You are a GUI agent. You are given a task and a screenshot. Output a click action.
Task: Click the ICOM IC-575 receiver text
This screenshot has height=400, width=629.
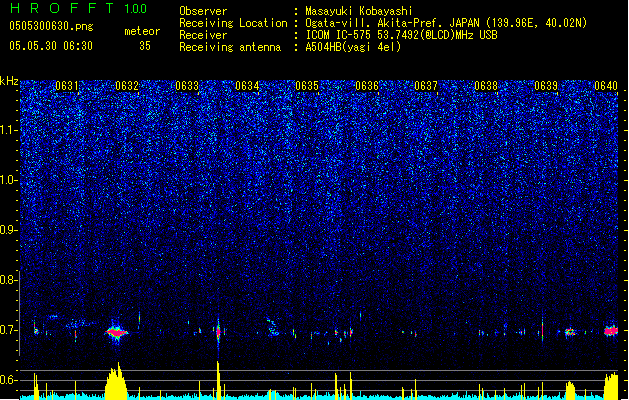(x=401, y=35)
